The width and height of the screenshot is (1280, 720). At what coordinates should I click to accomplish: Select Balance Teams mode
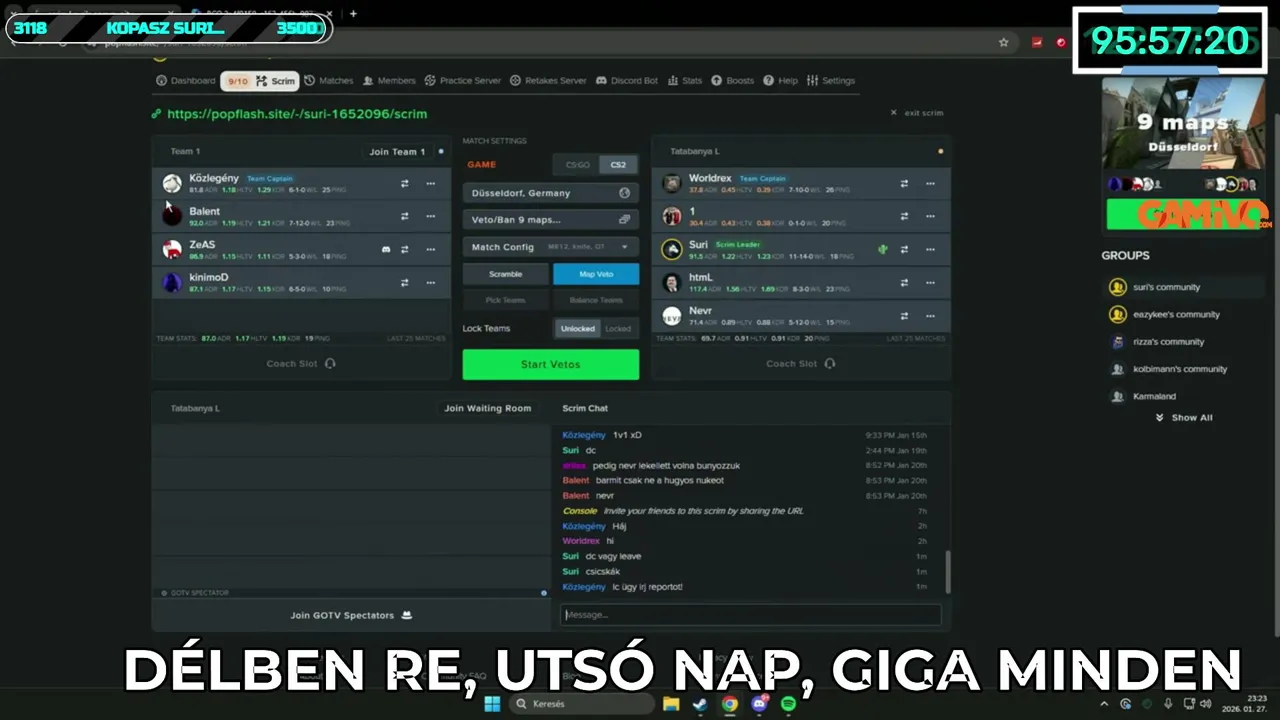[596, 300]
